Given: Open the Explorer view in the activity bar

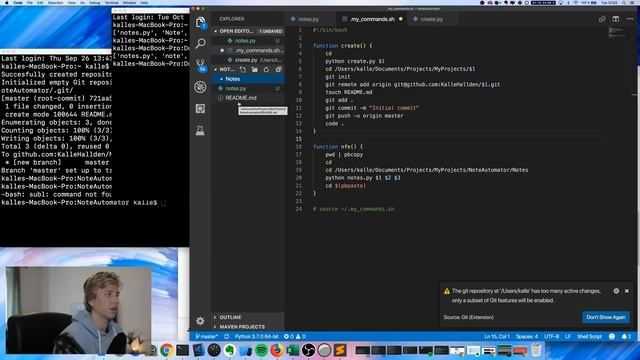Looking at the screenshot, I should (x=200, y=23).
